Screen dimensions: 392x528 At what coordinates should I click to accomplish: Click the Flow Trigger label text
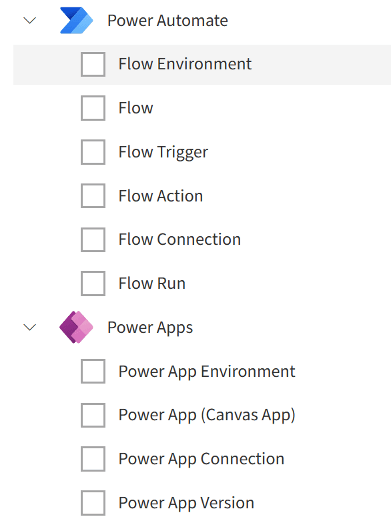point(163,152)
